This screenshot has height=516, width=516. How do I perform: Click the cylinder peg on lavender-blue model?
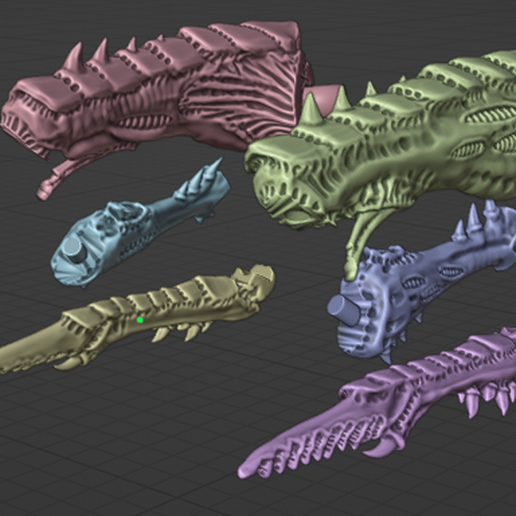345,310
